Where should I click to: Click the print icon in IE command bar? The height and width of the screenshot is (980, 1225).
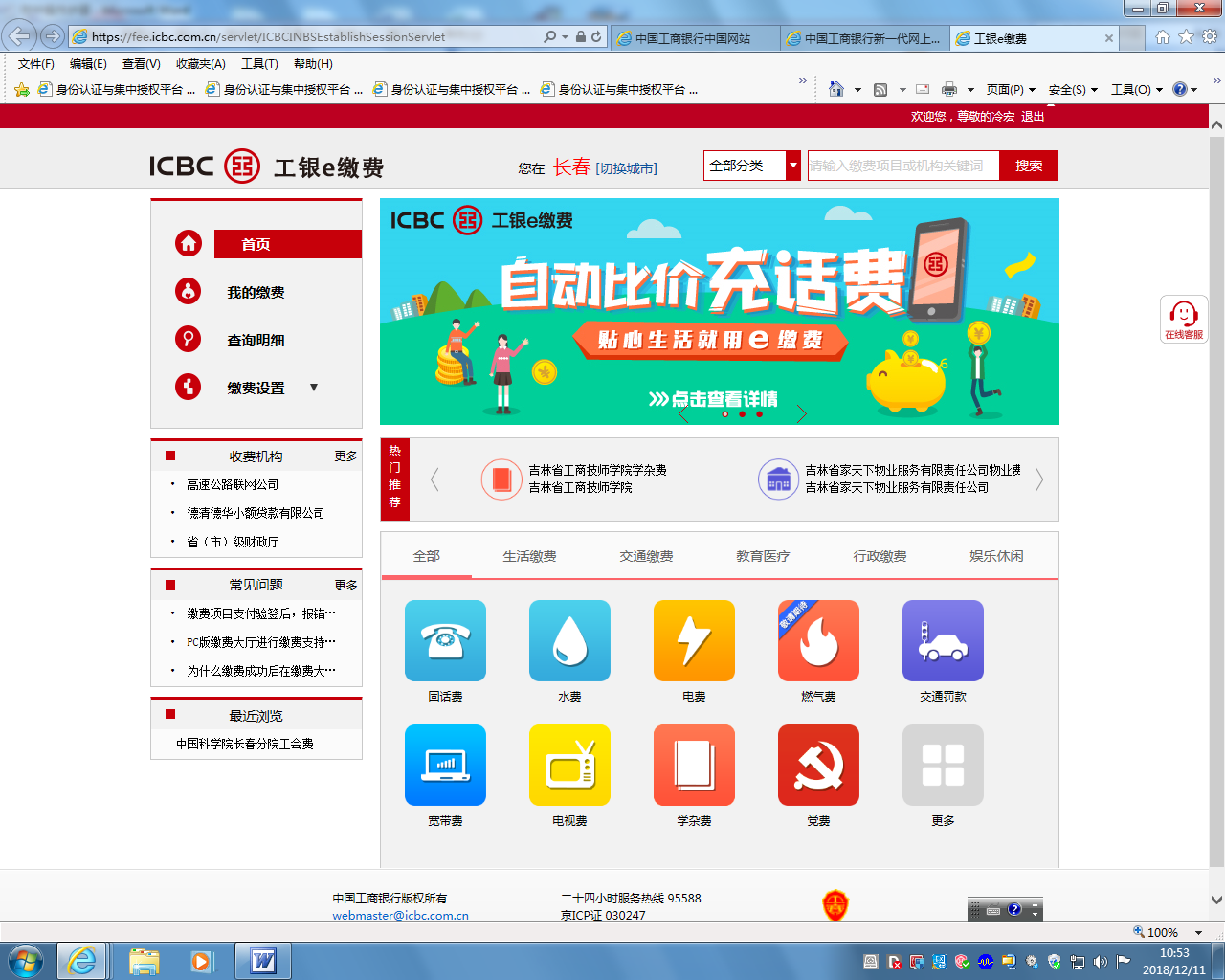tap(949, 89)
